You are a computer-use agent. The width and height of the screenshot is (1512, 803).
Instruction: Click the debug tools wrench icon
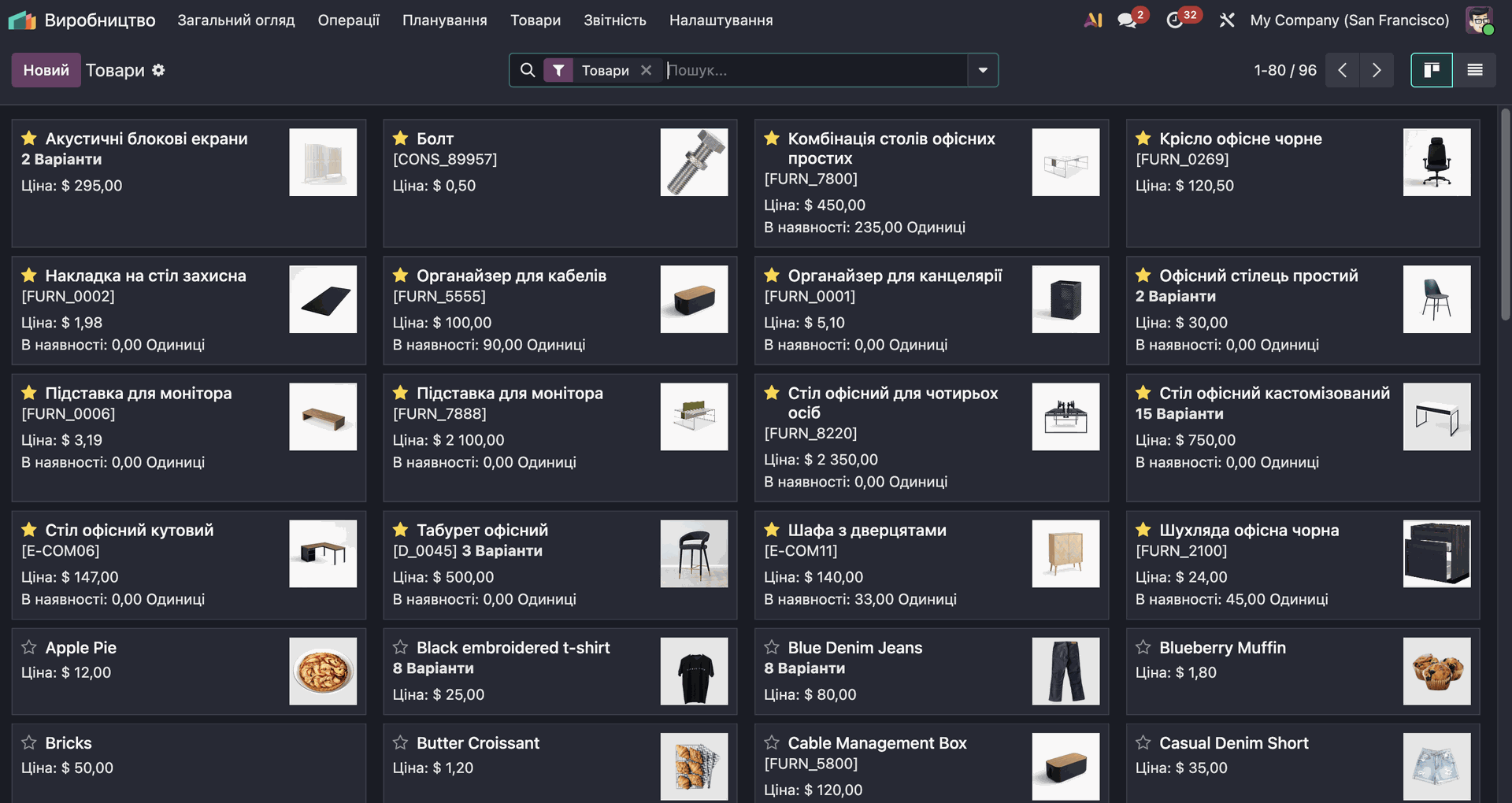click(1226, 20)
